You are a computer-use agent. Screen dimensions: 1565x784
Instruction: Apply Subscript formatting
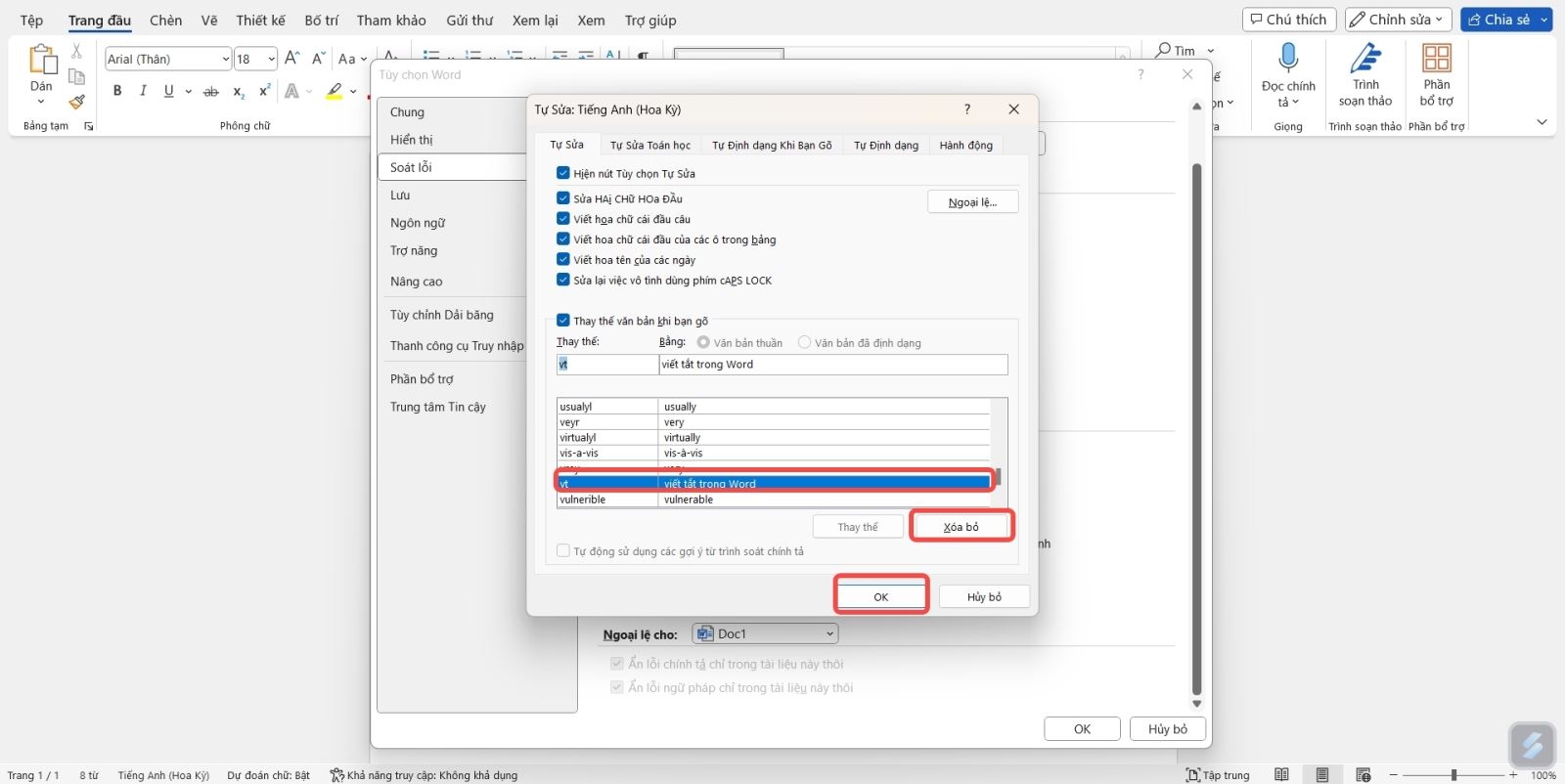pyautogui.click(x=238, y=92)
